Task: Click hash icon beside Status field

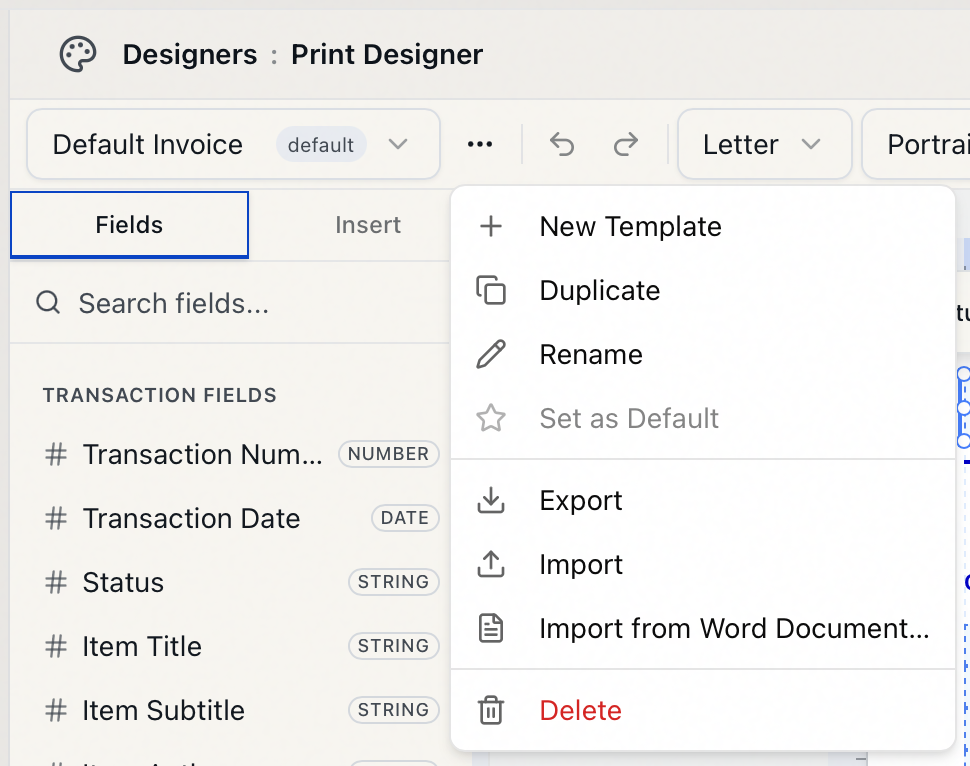Action: click(x=56, y=582)
